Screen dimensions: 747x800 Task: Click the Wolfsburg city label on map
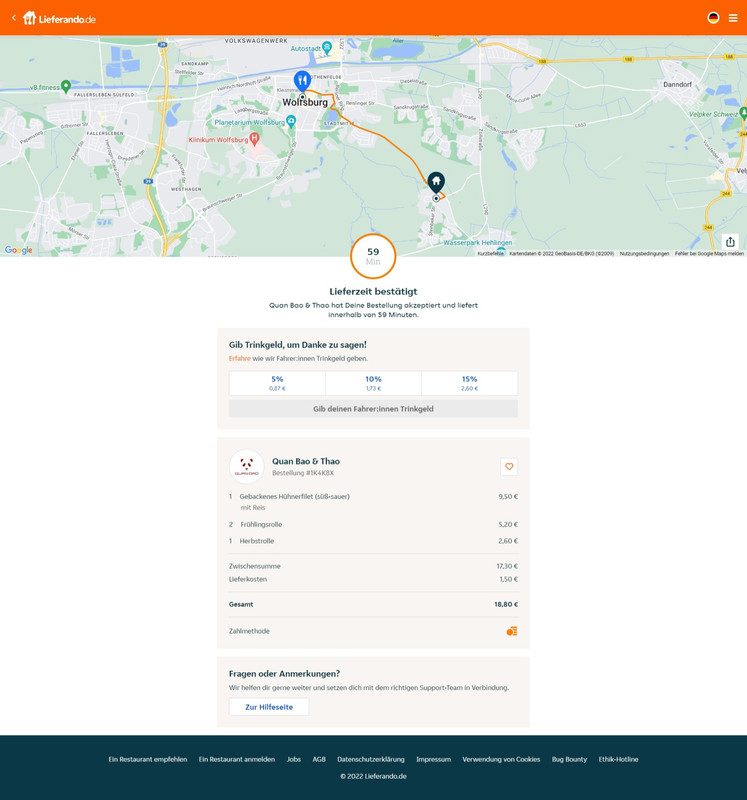(x=305, y=102)
